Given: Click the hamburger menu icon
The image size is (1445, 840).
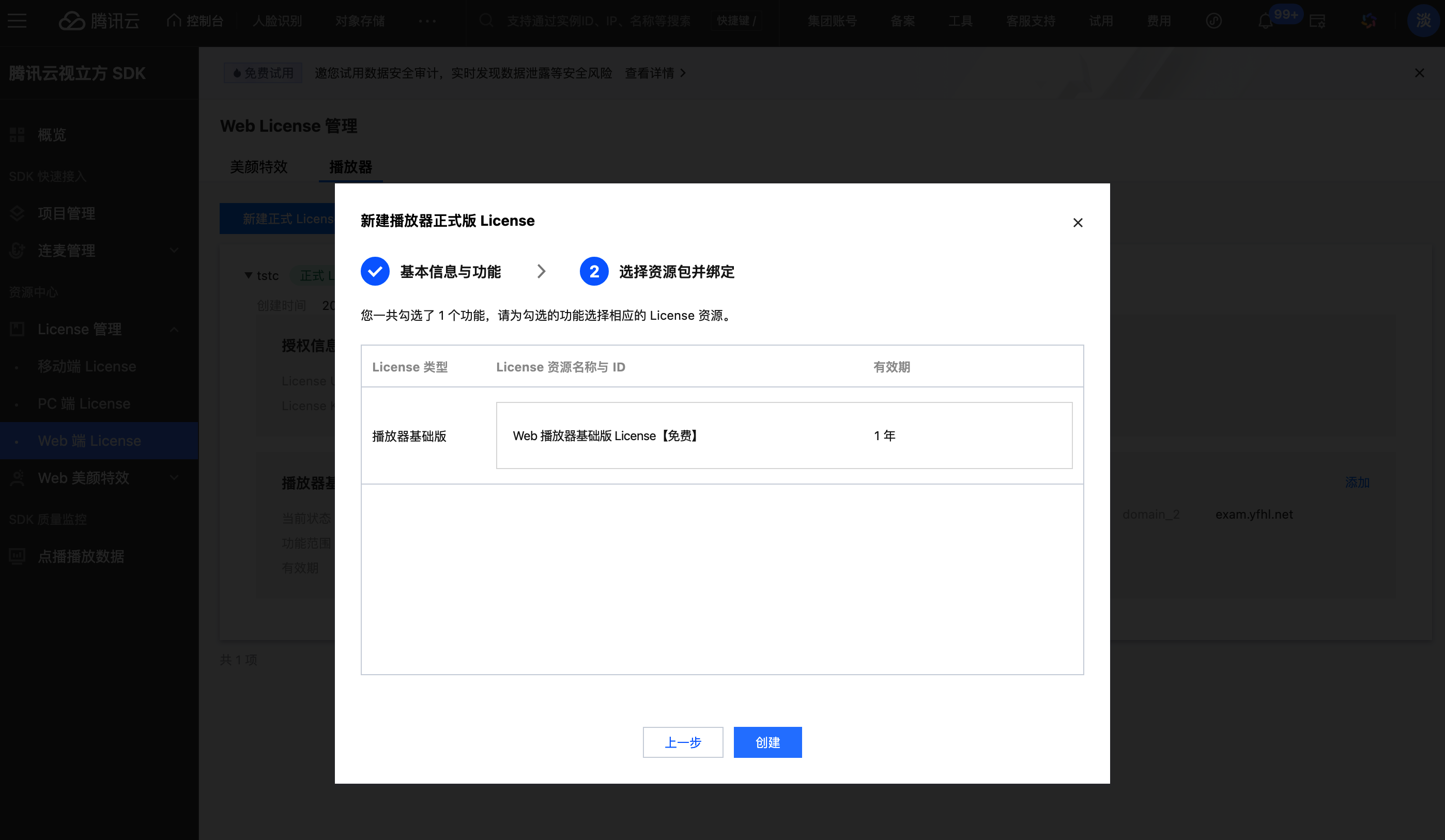Looking at the screenshot, I should pyautogui.click(x=17, y=21).
